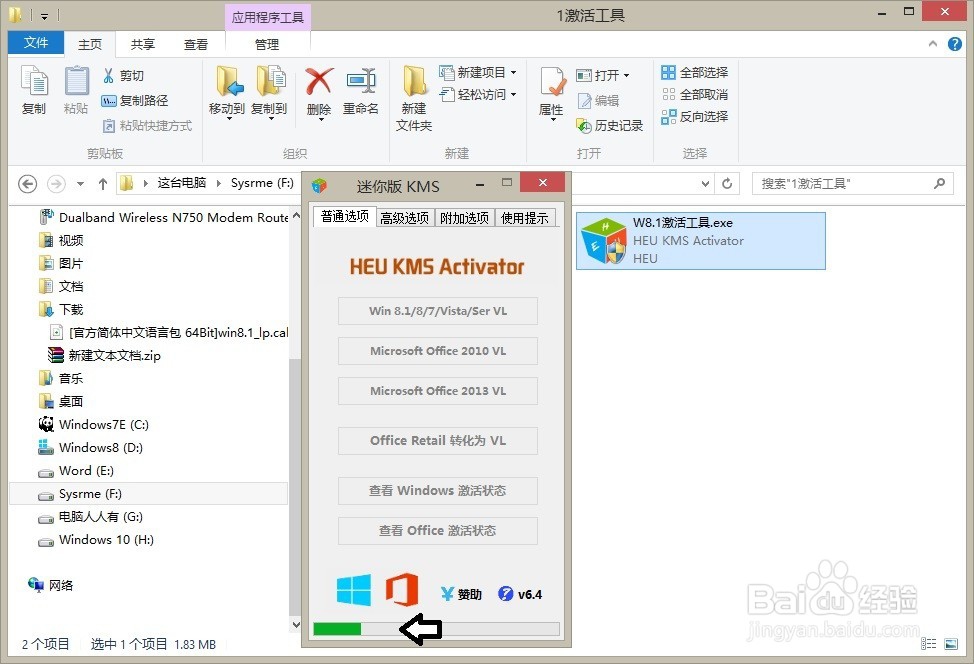Image resolution: width=974 pixels, height=664 pixels.
Task: Open the 桌面 Desktop folder
Action: 61,401
